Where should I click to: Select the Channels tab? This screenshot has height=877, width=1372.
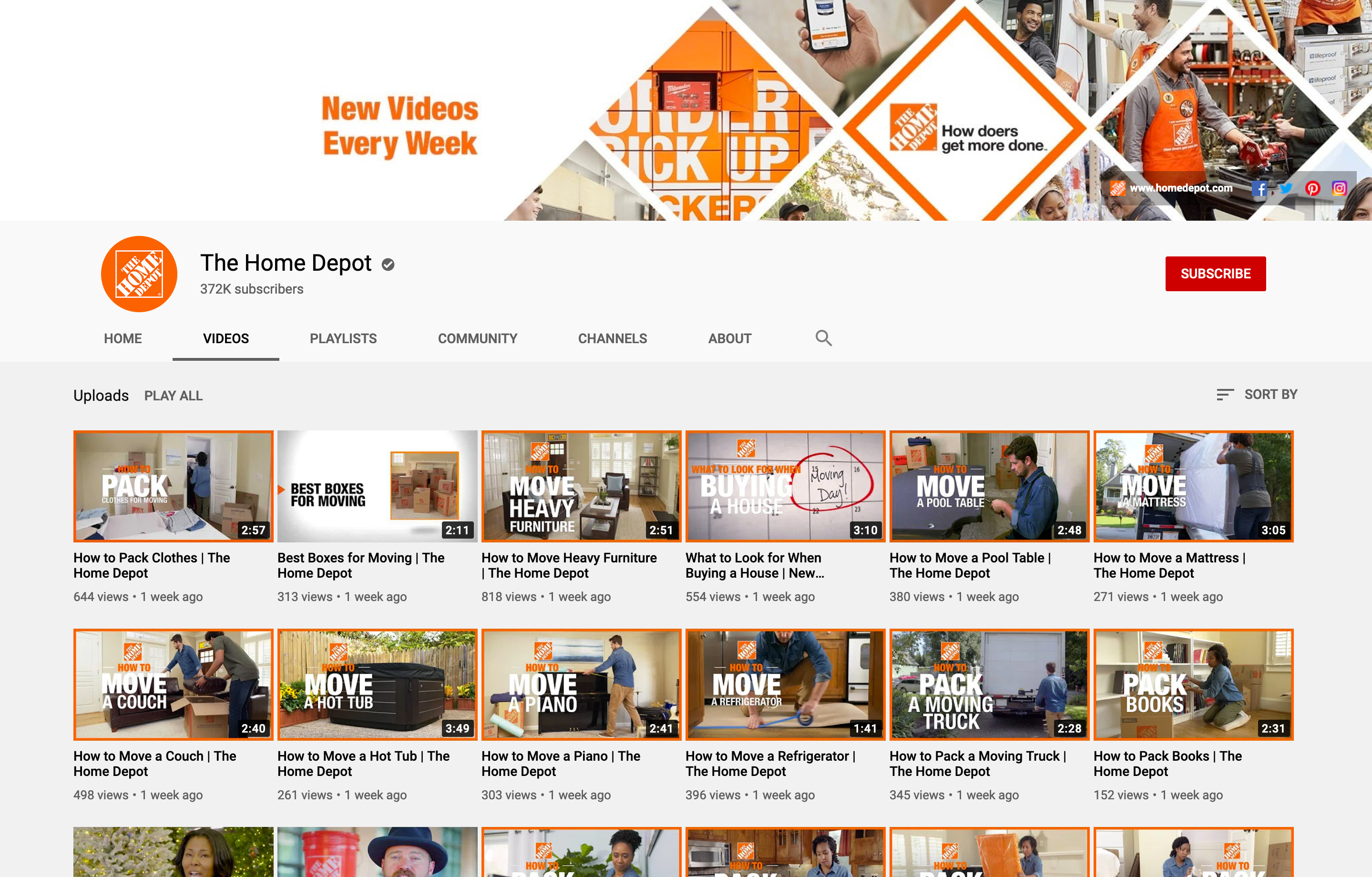(x=613, y=339)
